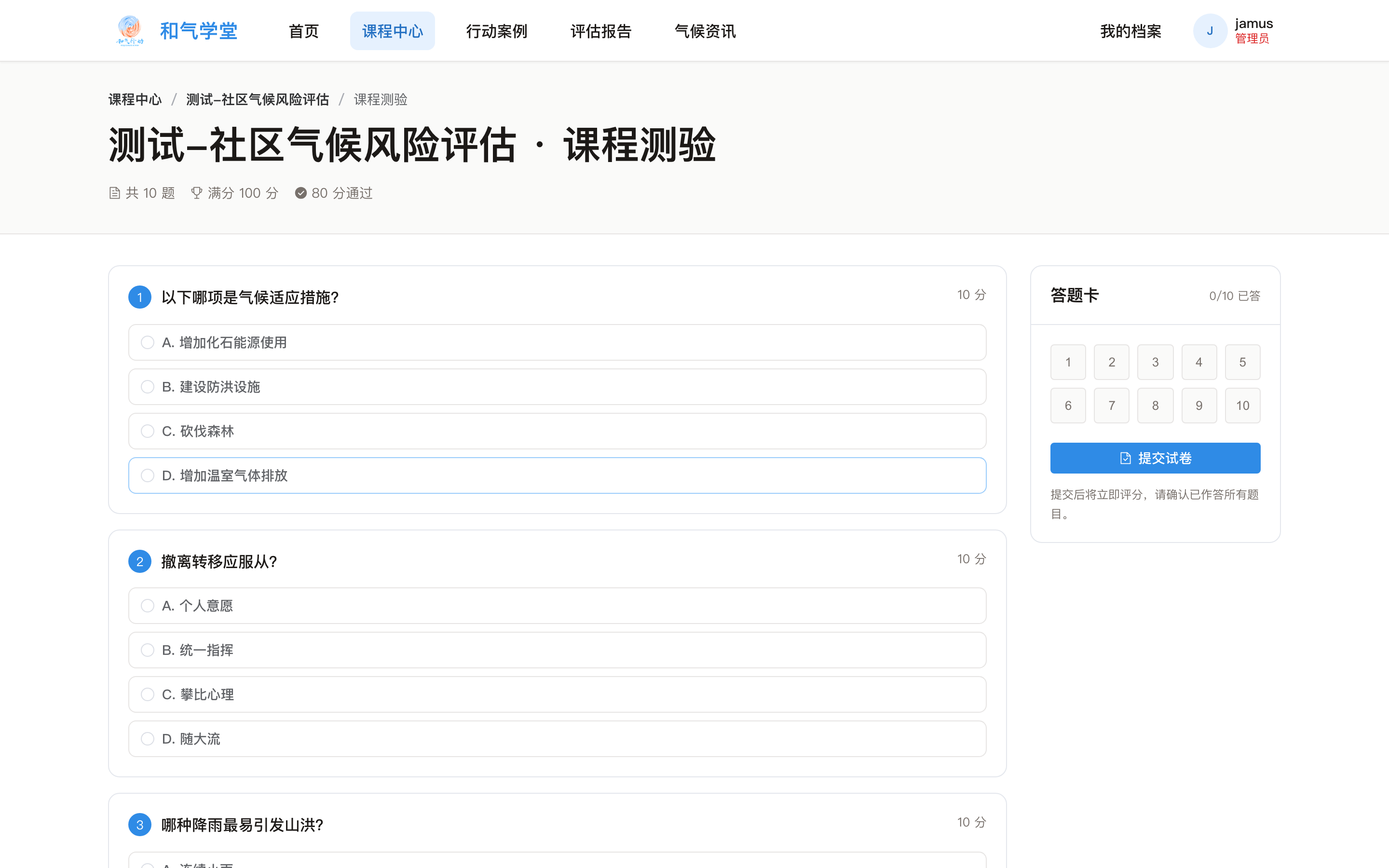Jump to question 7 on the answer card
Image resolution: width=1389 pixels, height=868 pixels.
(x=1112, y=405)
